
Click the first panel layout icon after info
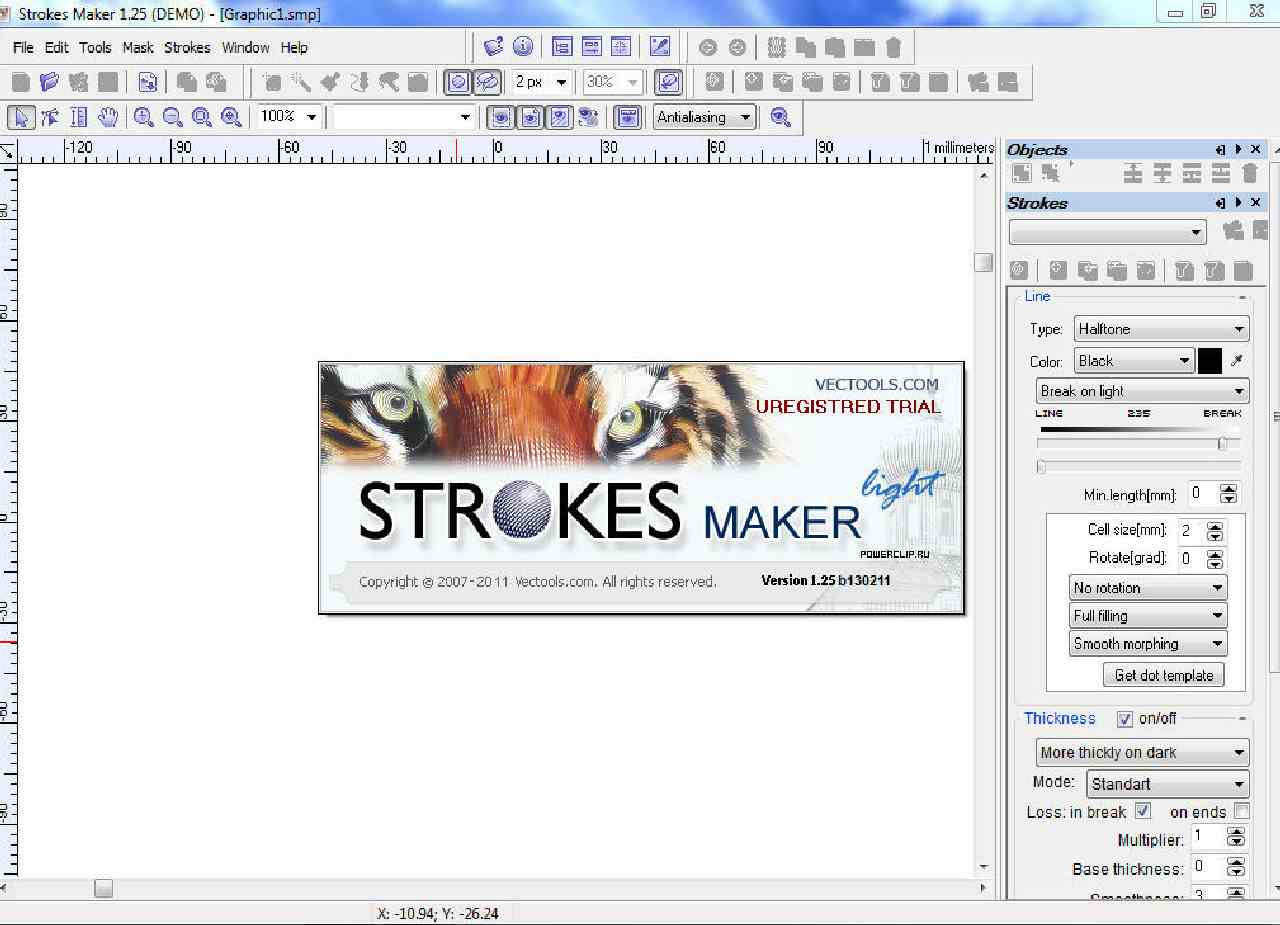[562, 47]
